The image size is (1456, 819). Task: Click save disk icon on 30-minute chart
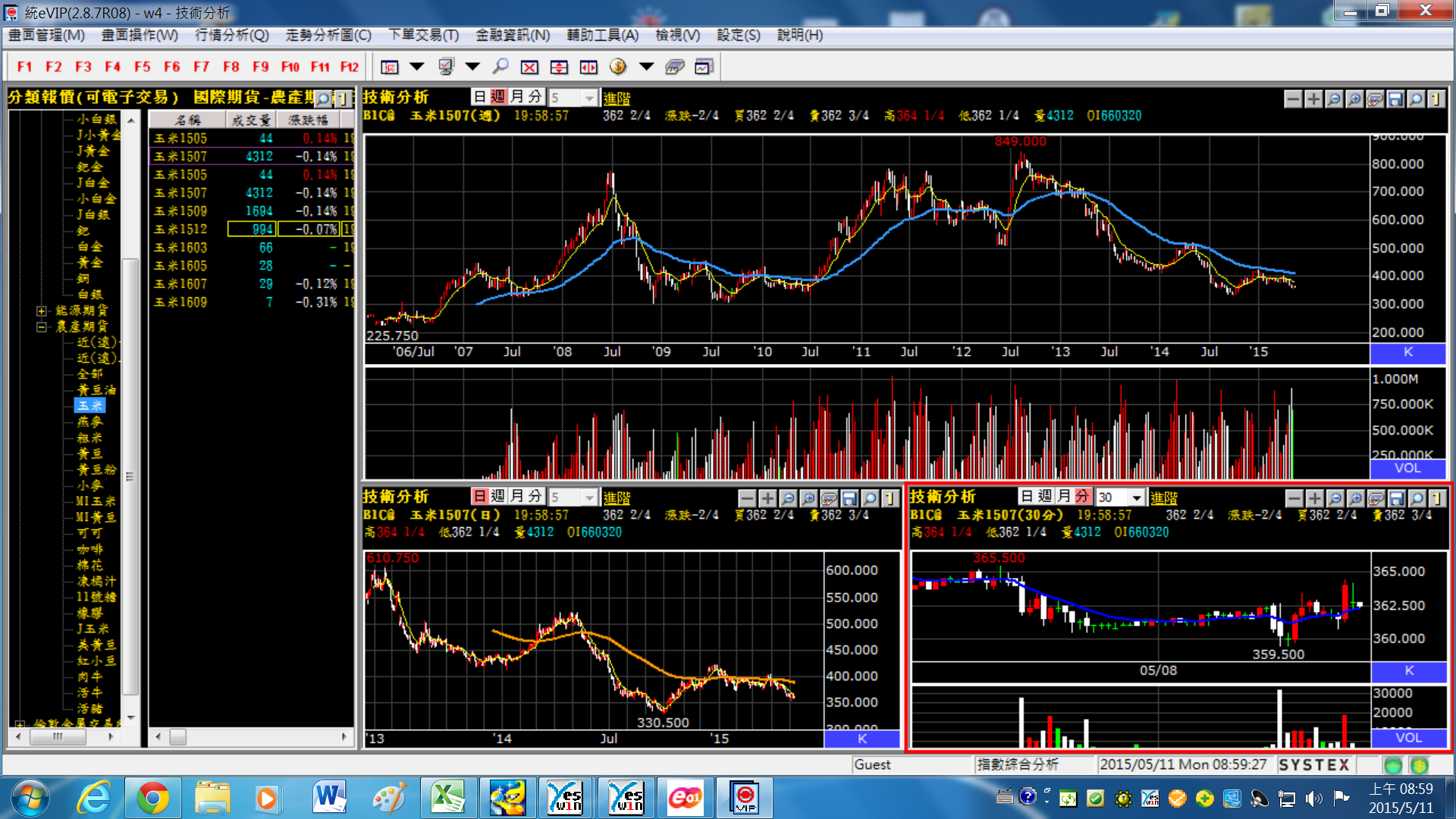(x=1397, y=498)
